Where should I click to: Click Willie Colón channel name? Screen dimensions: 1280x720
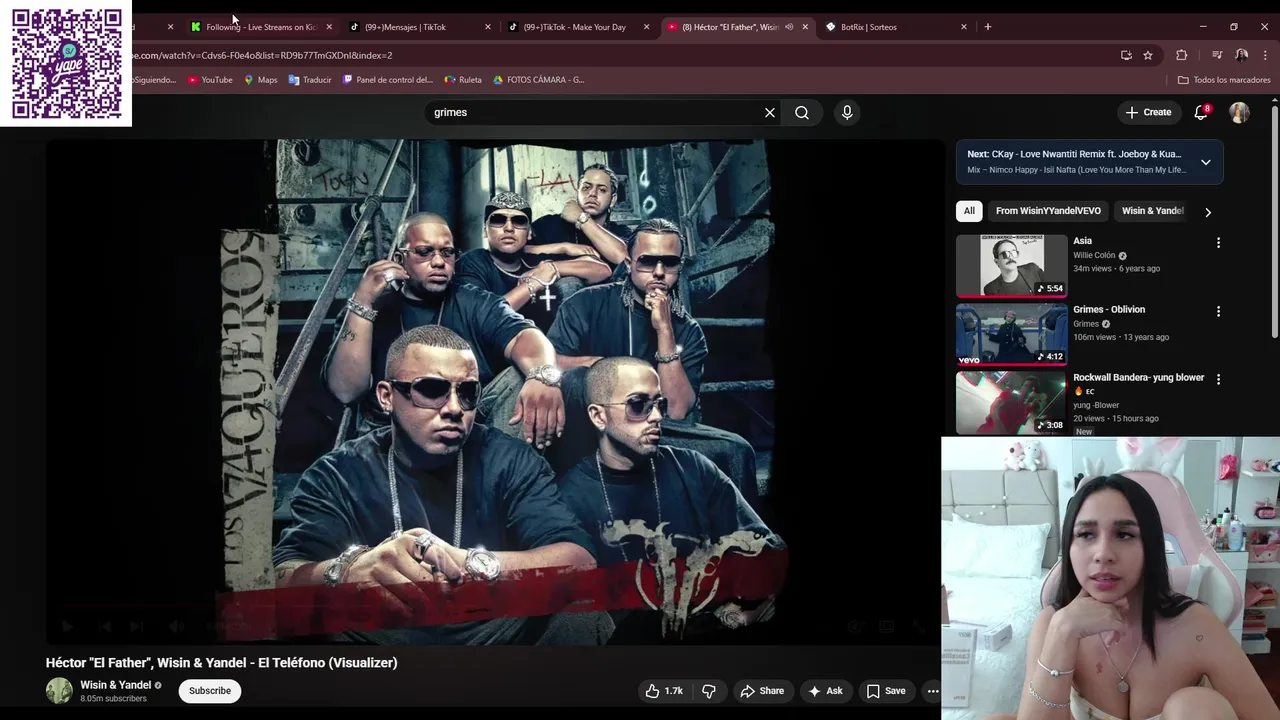pyautogui.click(x=1094, y=256)
